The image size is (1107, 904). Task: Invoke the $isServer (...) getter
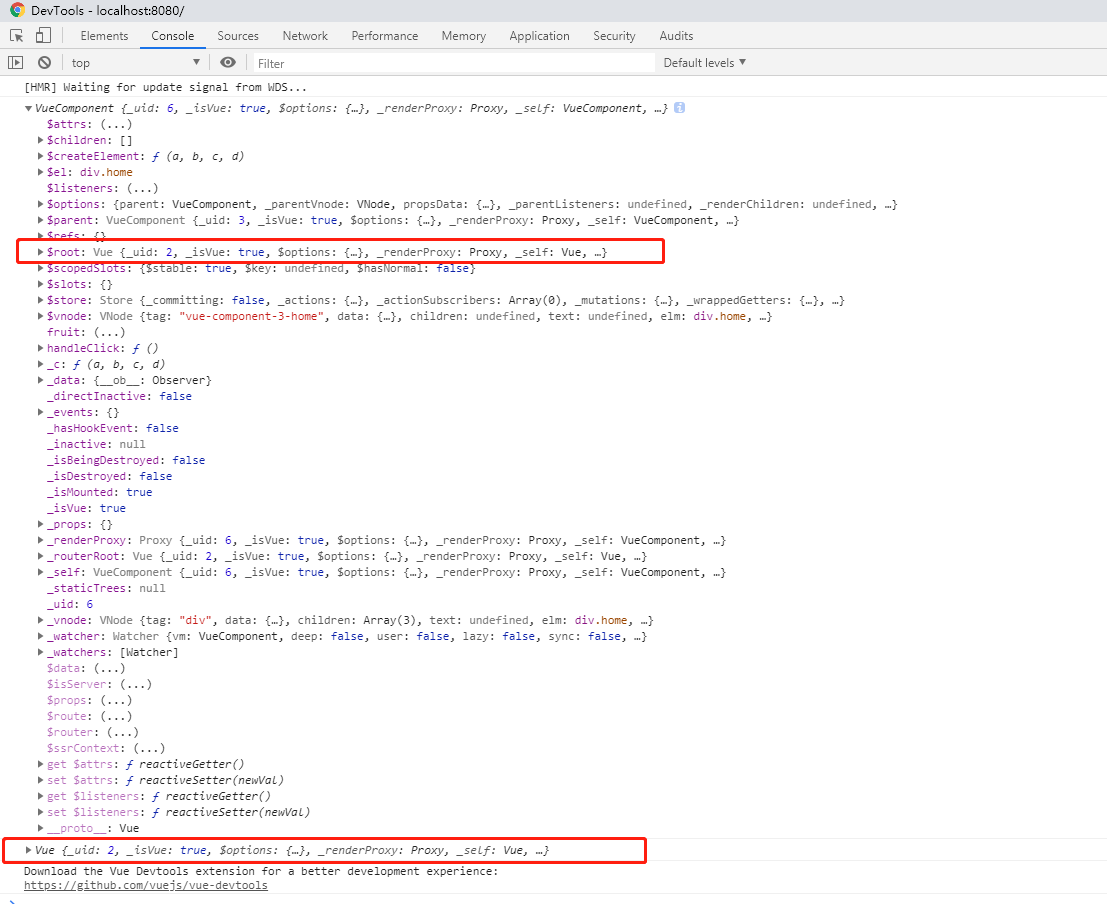(136, 684)
